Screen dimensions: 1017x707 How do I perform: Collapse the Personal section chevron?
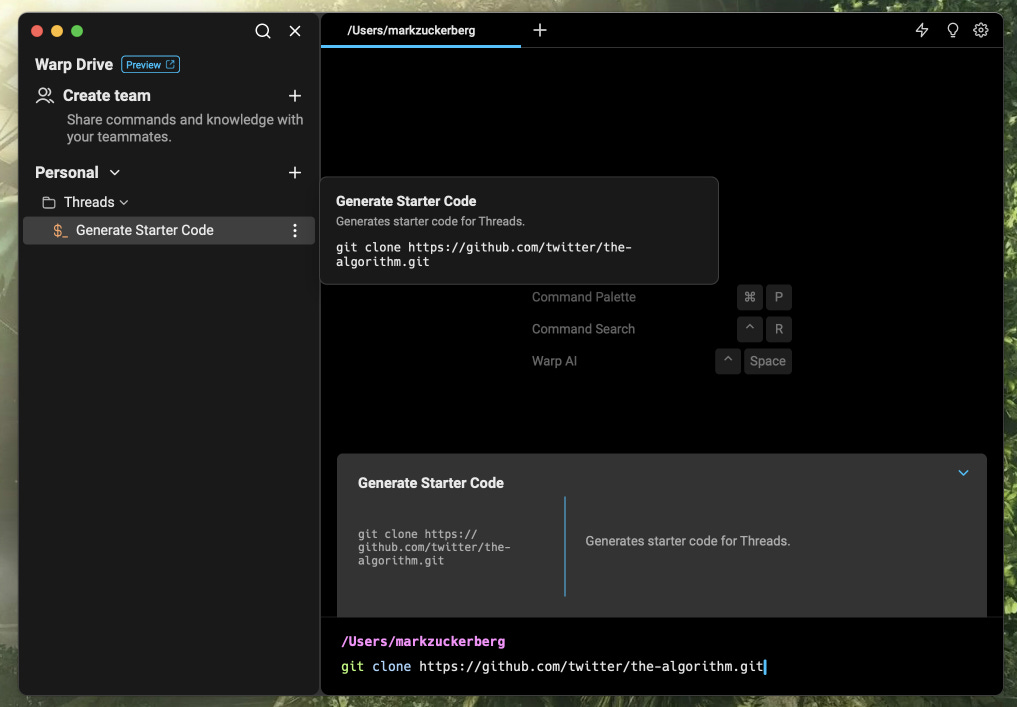115,173
